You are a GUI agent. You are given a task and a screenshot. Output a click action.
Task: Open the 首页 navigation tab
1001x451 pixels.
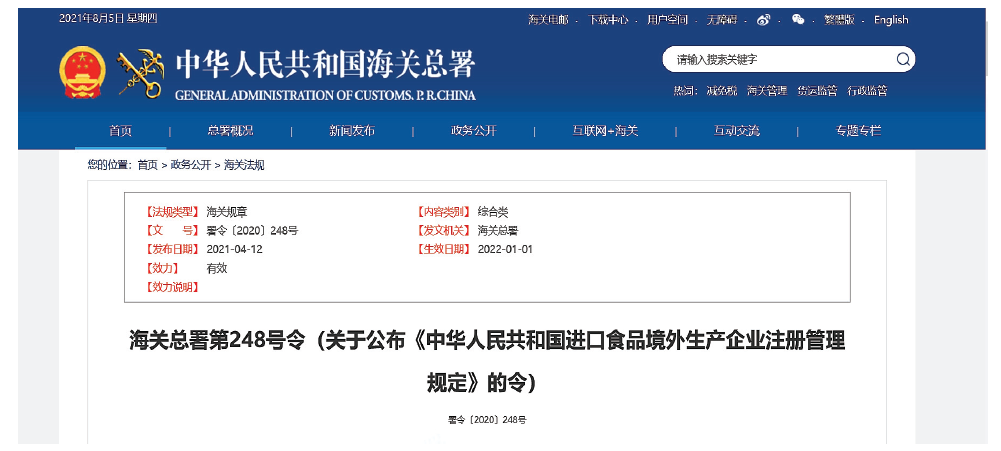121,131
